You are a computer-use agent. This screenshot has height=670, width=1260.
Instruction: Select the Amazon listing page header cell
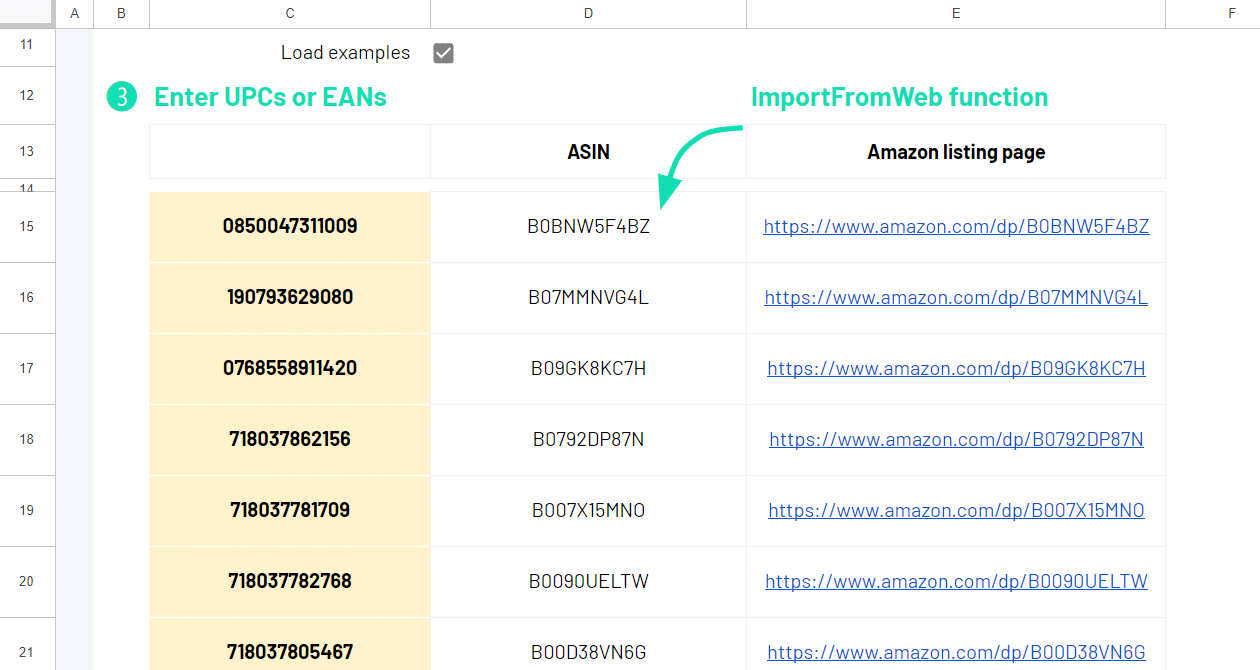click(956, 152)
